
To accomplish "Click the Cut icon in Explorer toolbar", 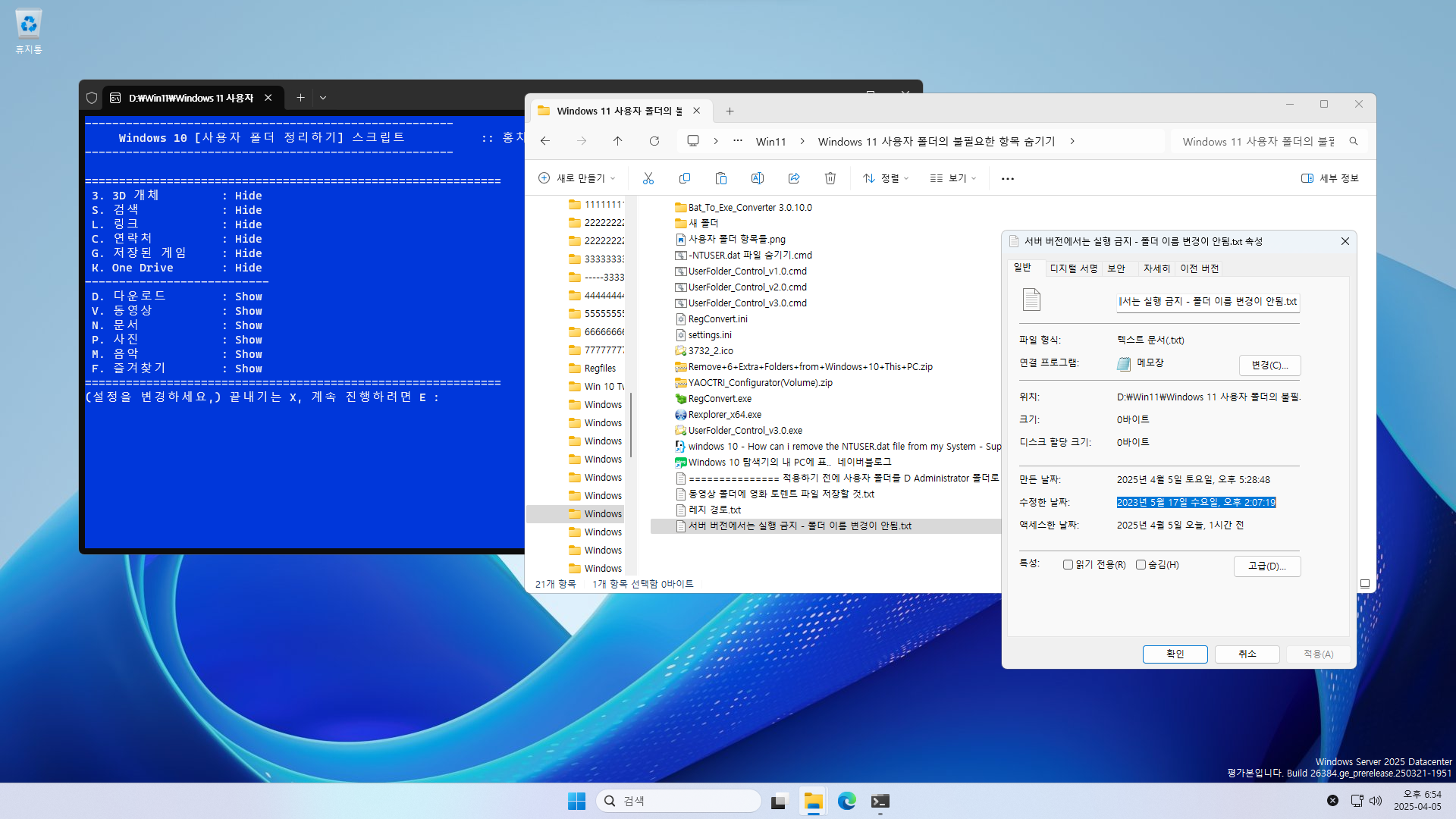I will [x=648, y=178].
